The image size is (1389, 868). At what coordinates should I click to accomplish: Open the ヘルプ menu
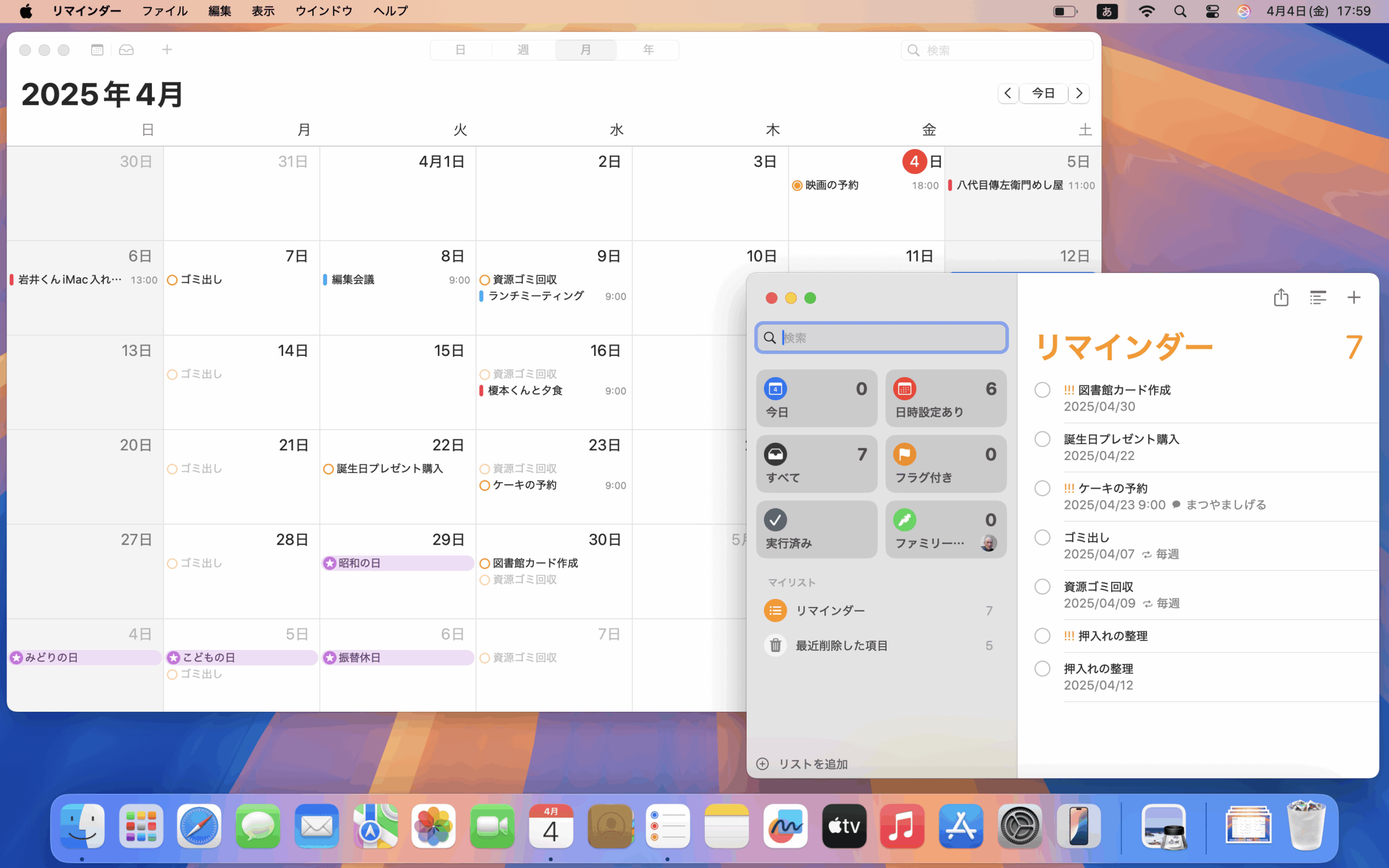click(x=390, y=11)
